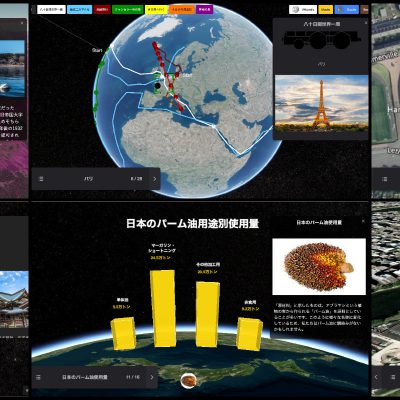Click the white button with globe icon
The image size is (400, 400).
coord(303,10)
